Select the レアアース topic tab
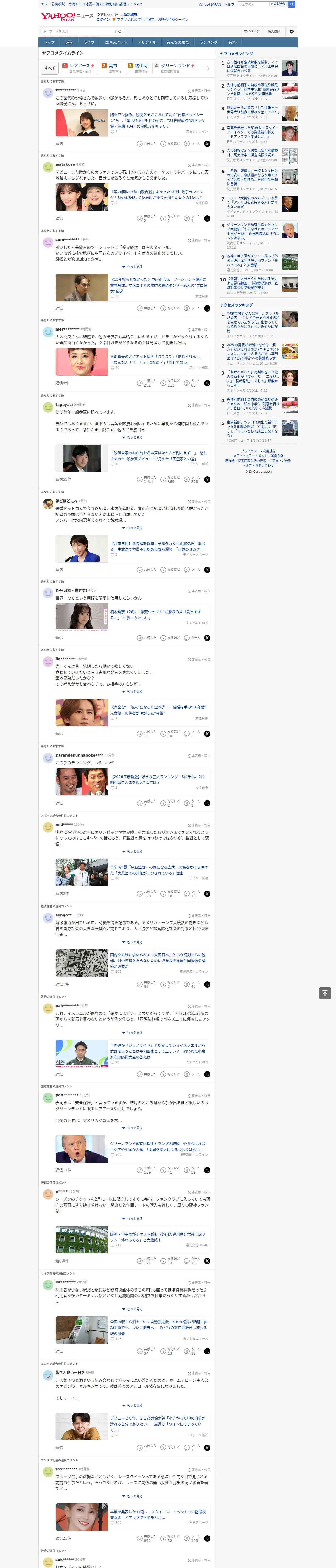 79,68
